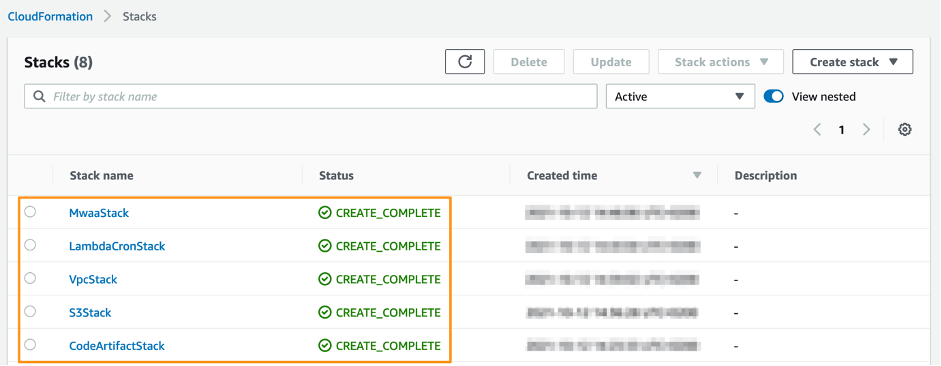Click the CloudFormation breadcrumb link
Viewport: 941px width, 366px height.
pos(50,17)
